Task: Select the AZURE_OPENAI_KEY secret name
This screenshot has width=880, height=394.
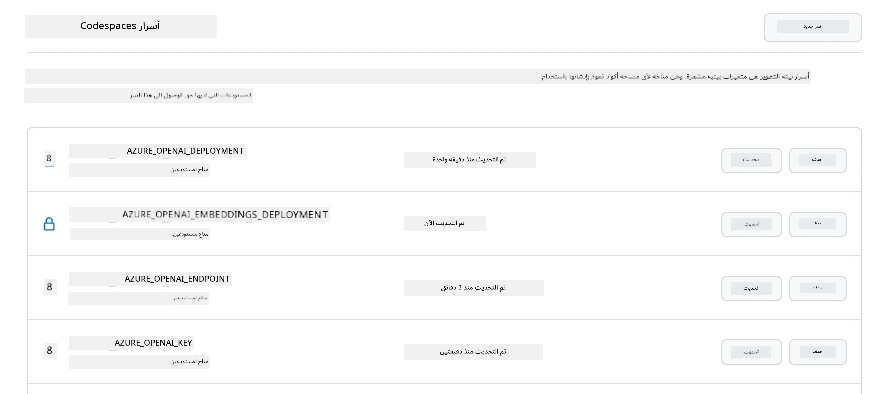Action: (154, 343)
